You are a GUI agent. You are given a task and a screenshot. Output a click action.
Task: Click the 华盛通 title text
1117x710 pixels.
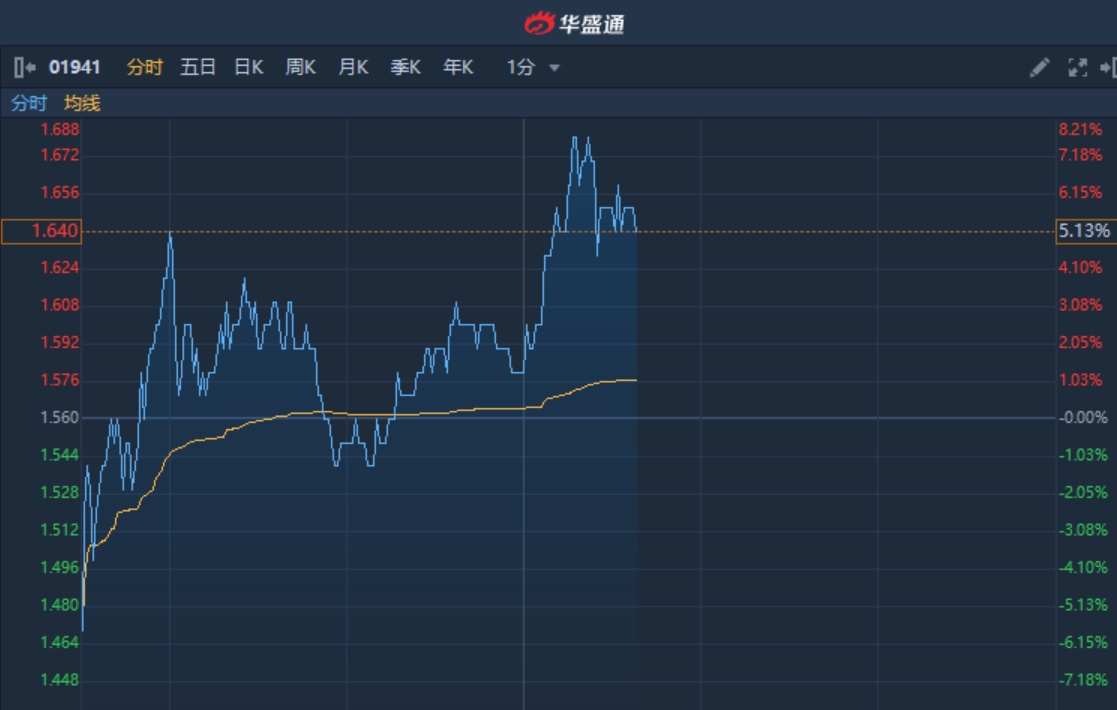592,23
